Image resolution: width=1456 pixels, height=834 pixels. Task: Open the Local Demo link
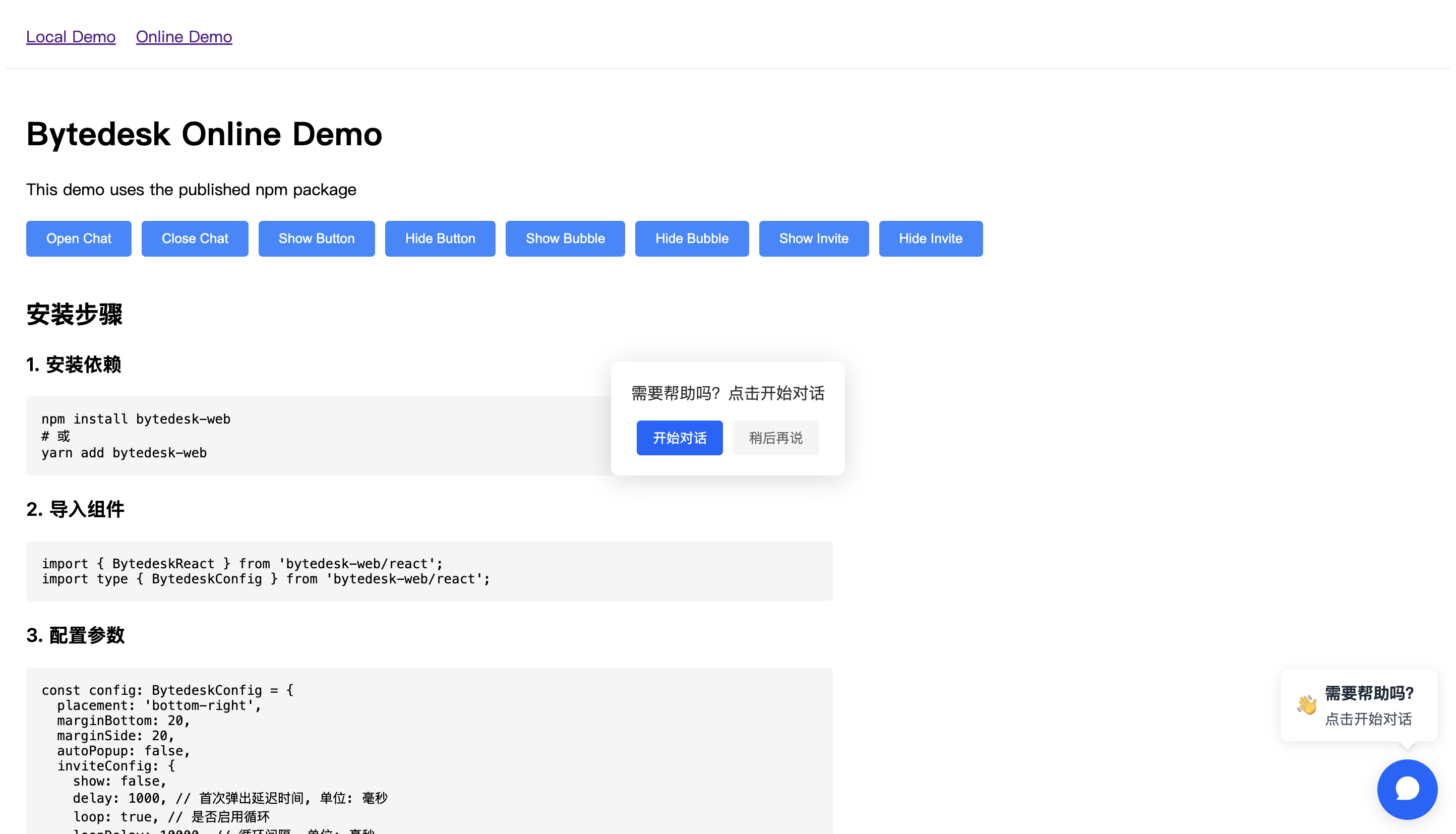coord(71,37)
